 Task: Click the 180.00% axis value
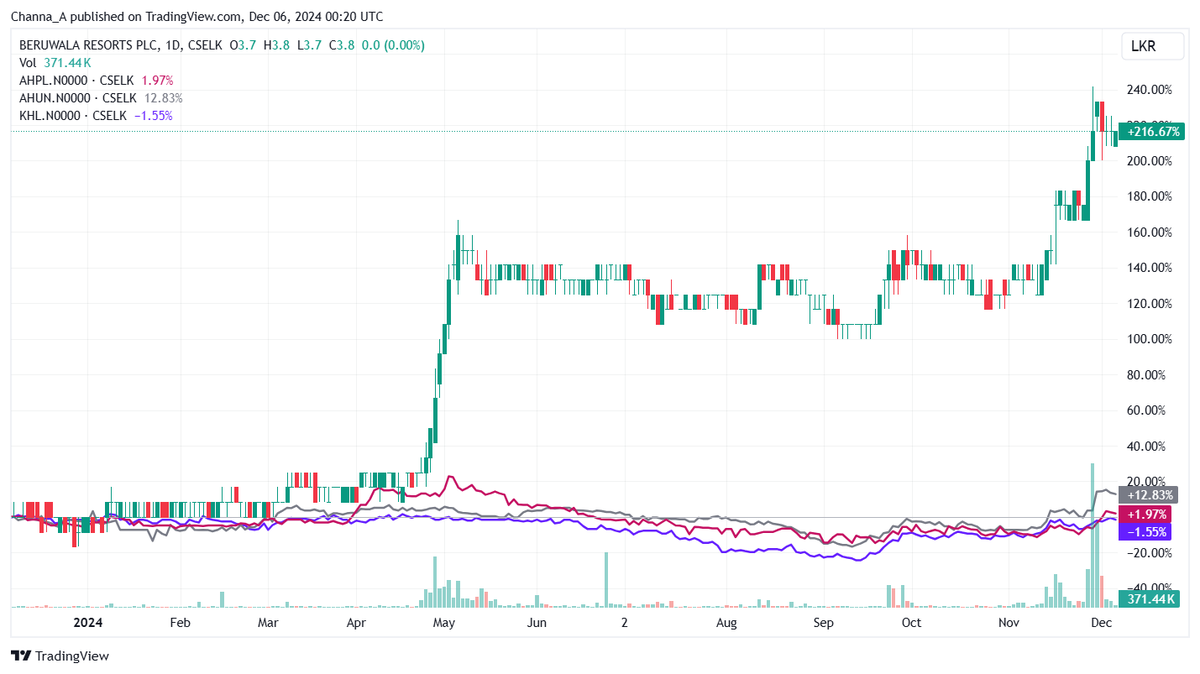(1150, 196)
